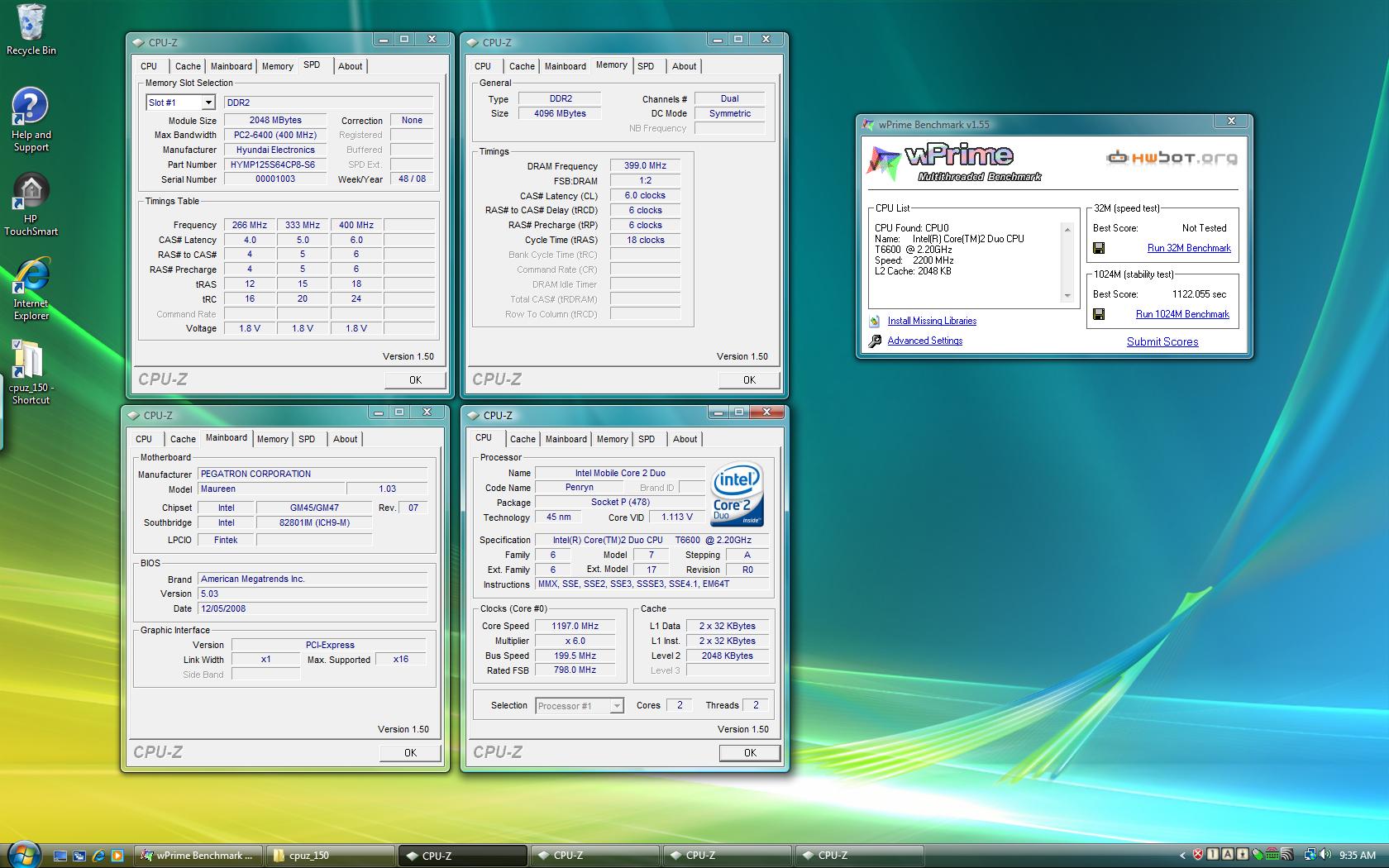Launch Windows Media Player from Quick Launch

pyautogui.click(x=117, y=856)
